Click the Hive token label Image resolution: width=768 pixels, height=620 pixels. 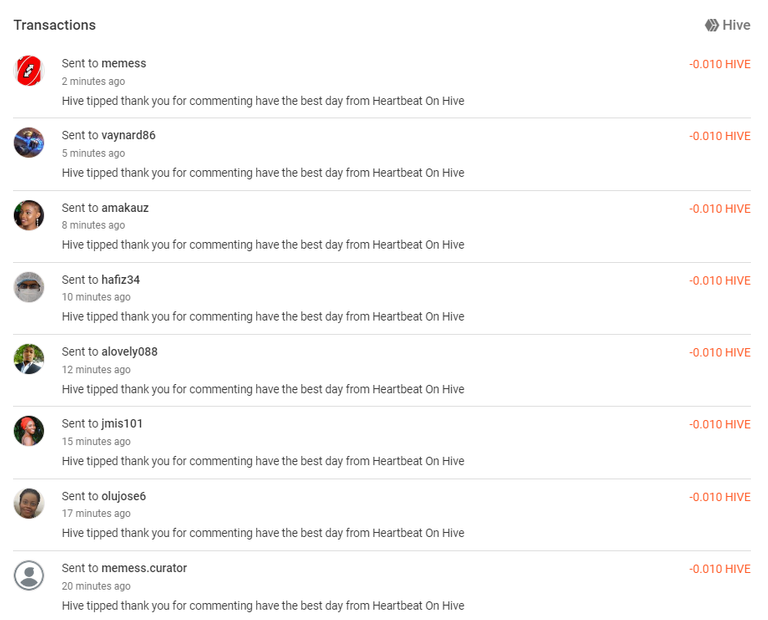pos(736,25)
